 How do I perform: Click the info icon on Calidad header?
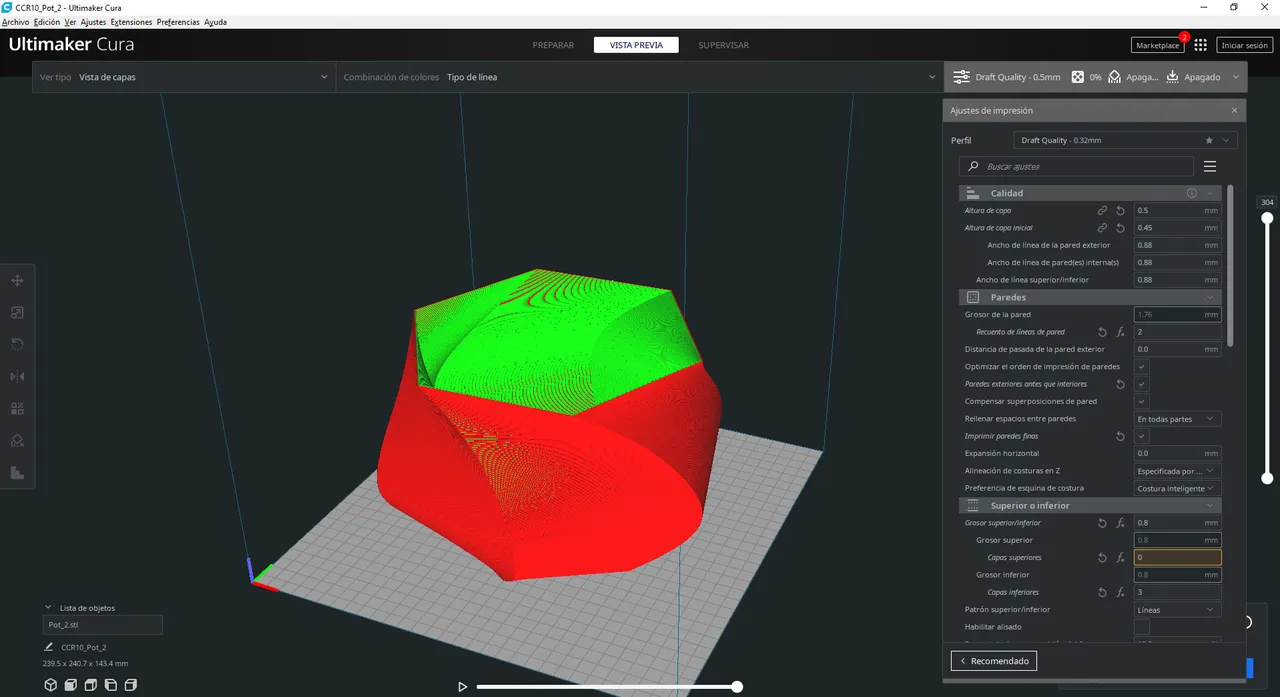tap(1192, 193)
